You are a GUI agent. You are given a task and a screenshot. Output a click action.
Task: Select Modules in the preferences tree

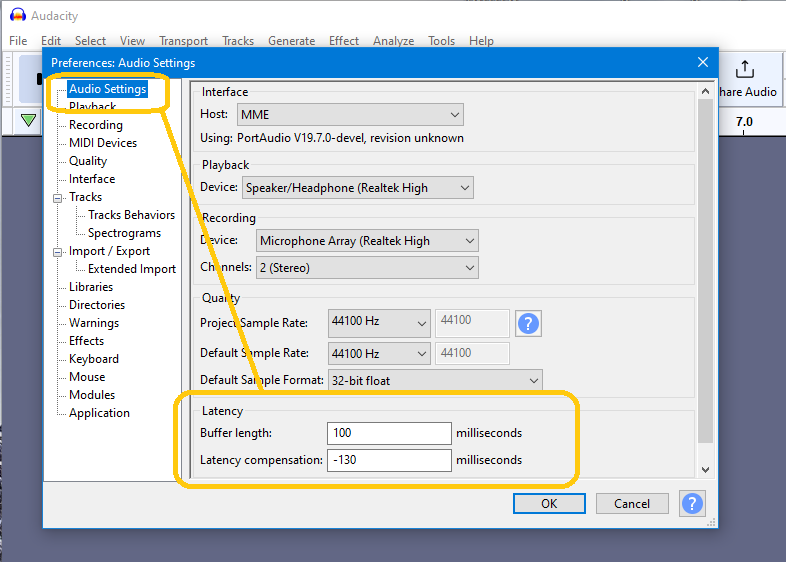[x=92, y=395]
